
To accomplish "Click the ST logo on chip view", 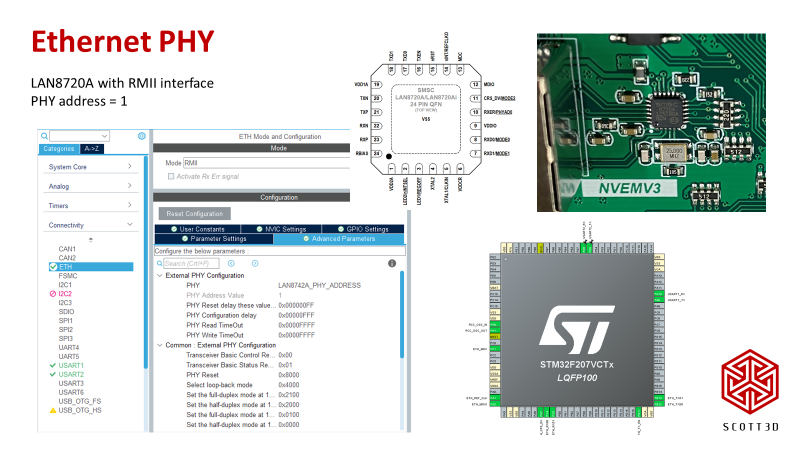I will point(577,329).
